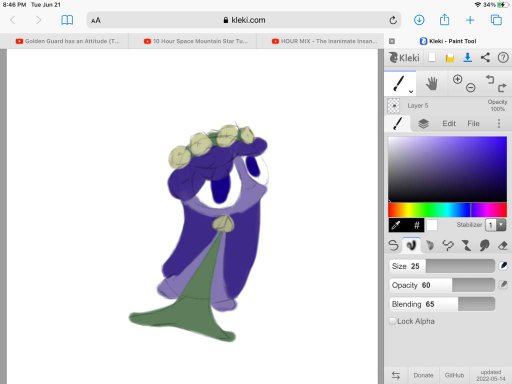
Task: Toggle size pressure sensitivity pen icon
Action: [x=503, y=266]
